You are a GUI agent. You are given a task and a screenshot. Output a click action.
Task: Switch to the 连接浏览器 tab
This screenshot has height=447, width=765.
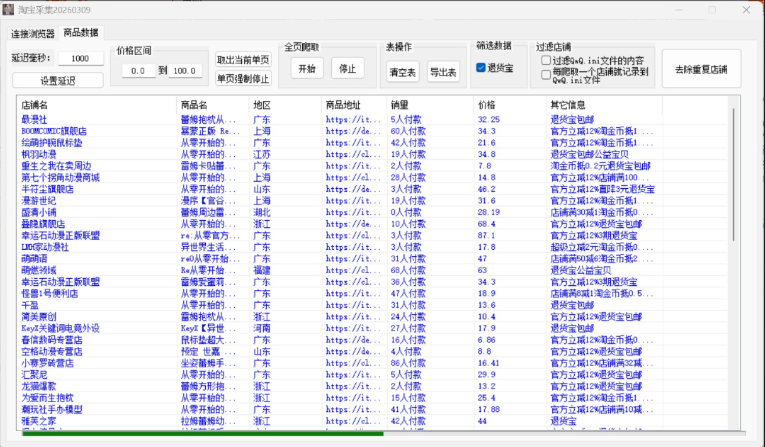coord(32,33)
